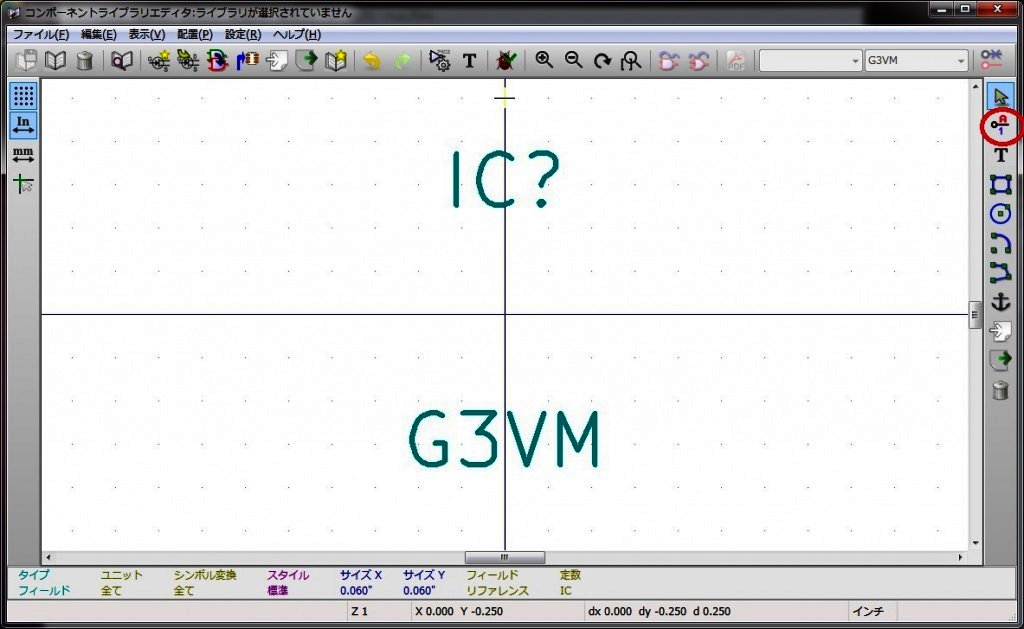Screen dimensions: 1024x629
Task: Select working library book icon
Action: [56, 60]
